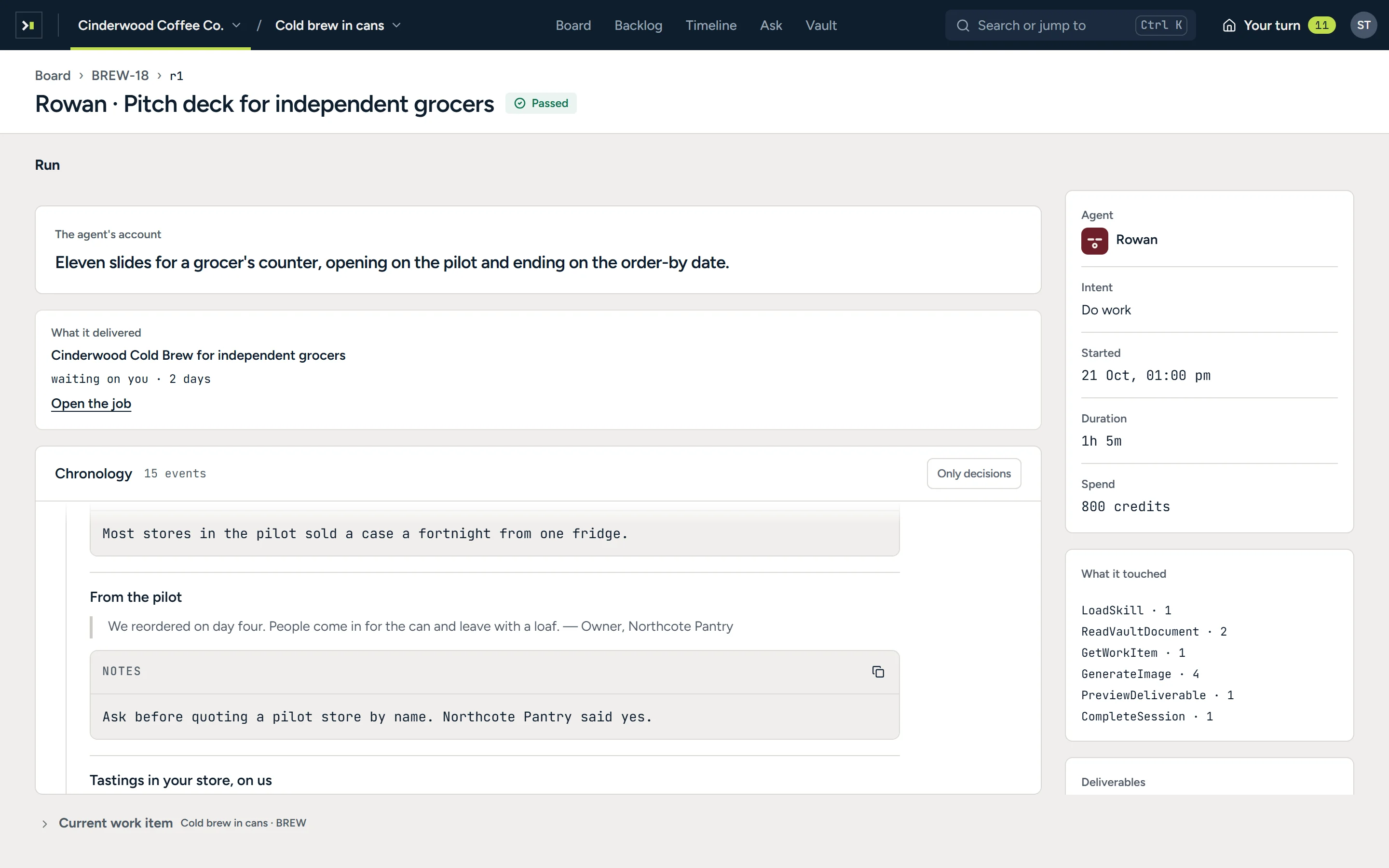1389x868 pixels.
Task: Open the Backlog tab
Action: (x=638, y=25)
